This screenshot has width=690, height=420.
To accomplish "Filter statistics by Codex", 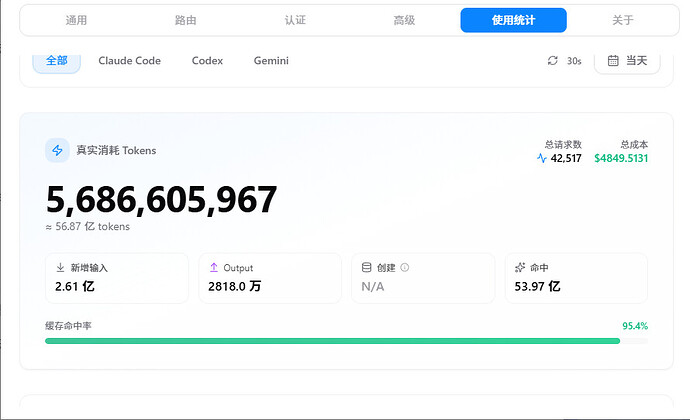I will coord(207,61).
